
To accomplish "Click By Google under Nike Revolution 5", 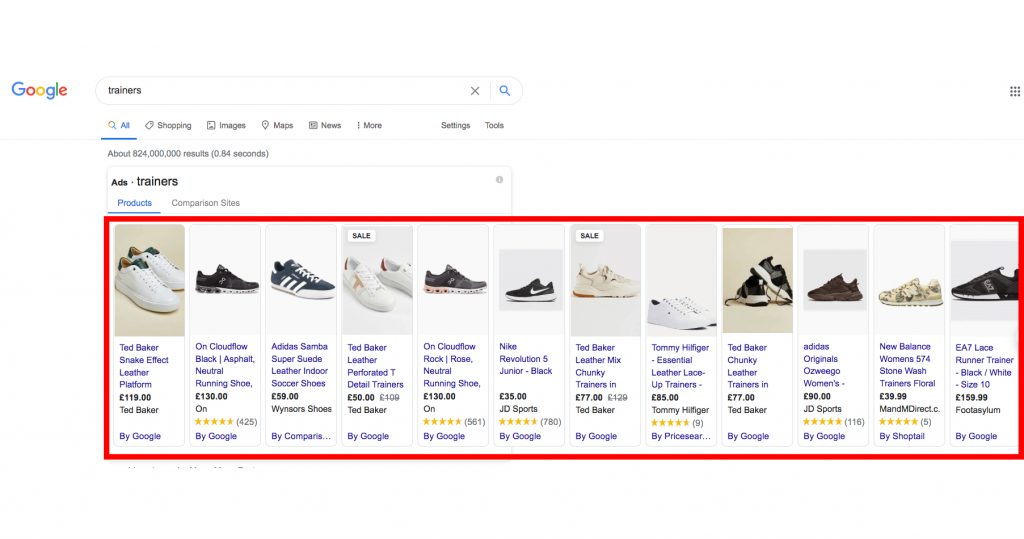I will tap(520, 436).
